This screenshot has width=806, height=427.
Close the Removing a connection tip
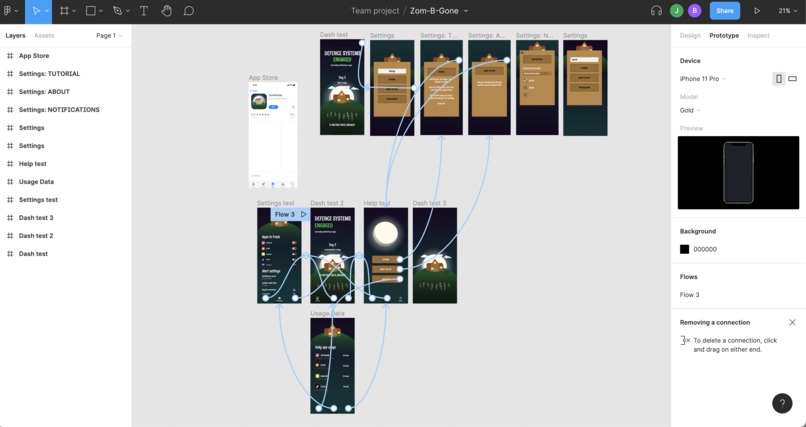pyautogui.click(x=792, y=323)
